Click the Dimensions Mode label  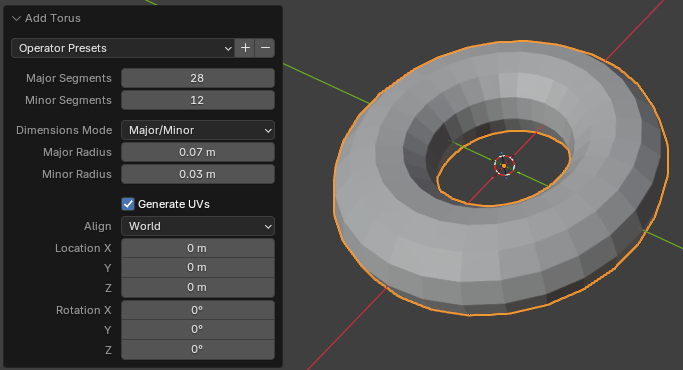click(64, 130)
